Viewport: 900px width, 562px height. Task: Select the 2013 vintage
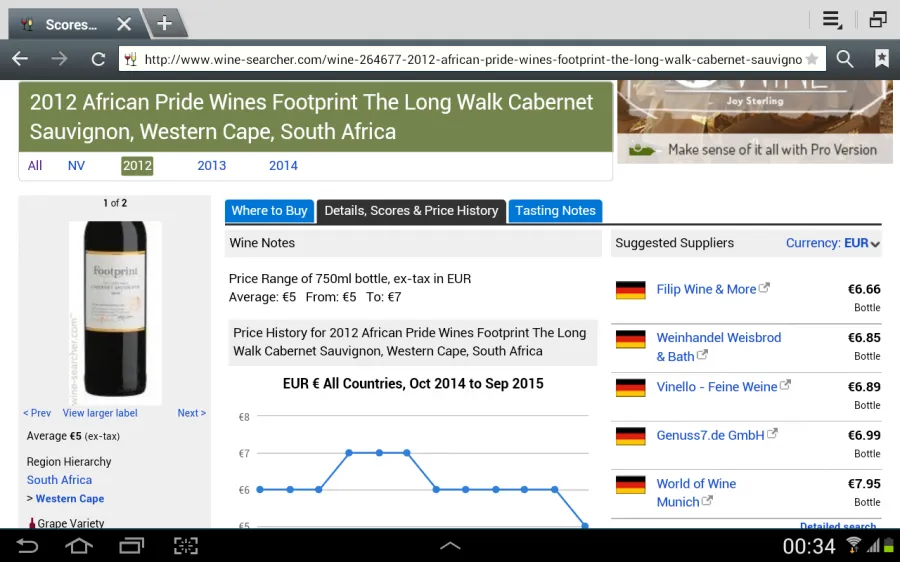[x=212, y=166]
